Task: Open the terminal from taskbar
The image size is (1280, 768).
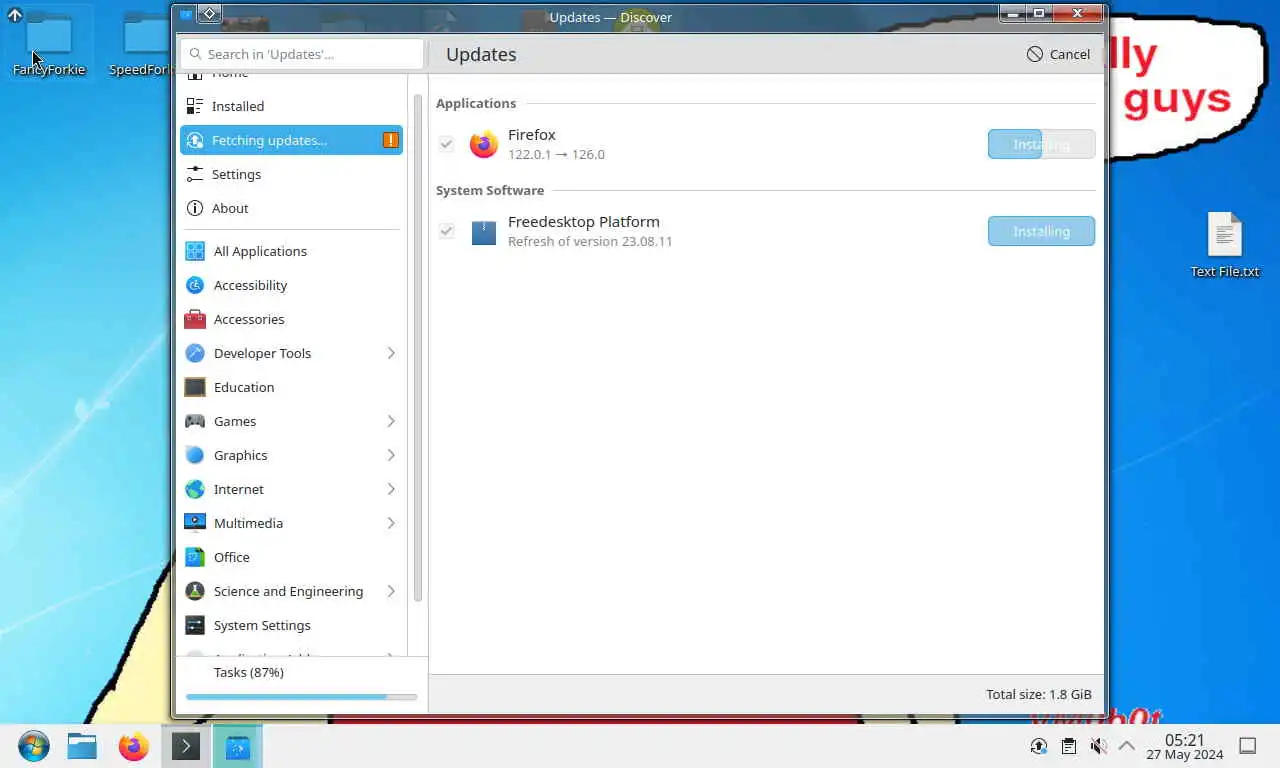Action: 186,746
